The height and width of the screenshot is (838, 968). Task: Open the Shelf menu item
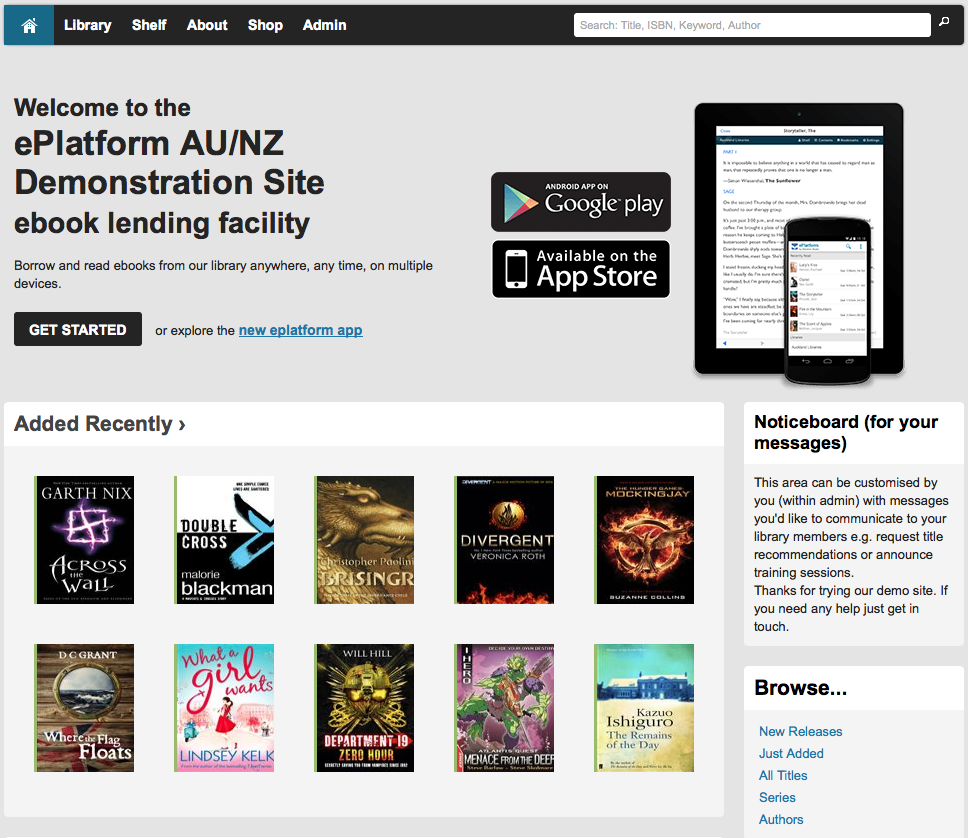tap(149, 25)
